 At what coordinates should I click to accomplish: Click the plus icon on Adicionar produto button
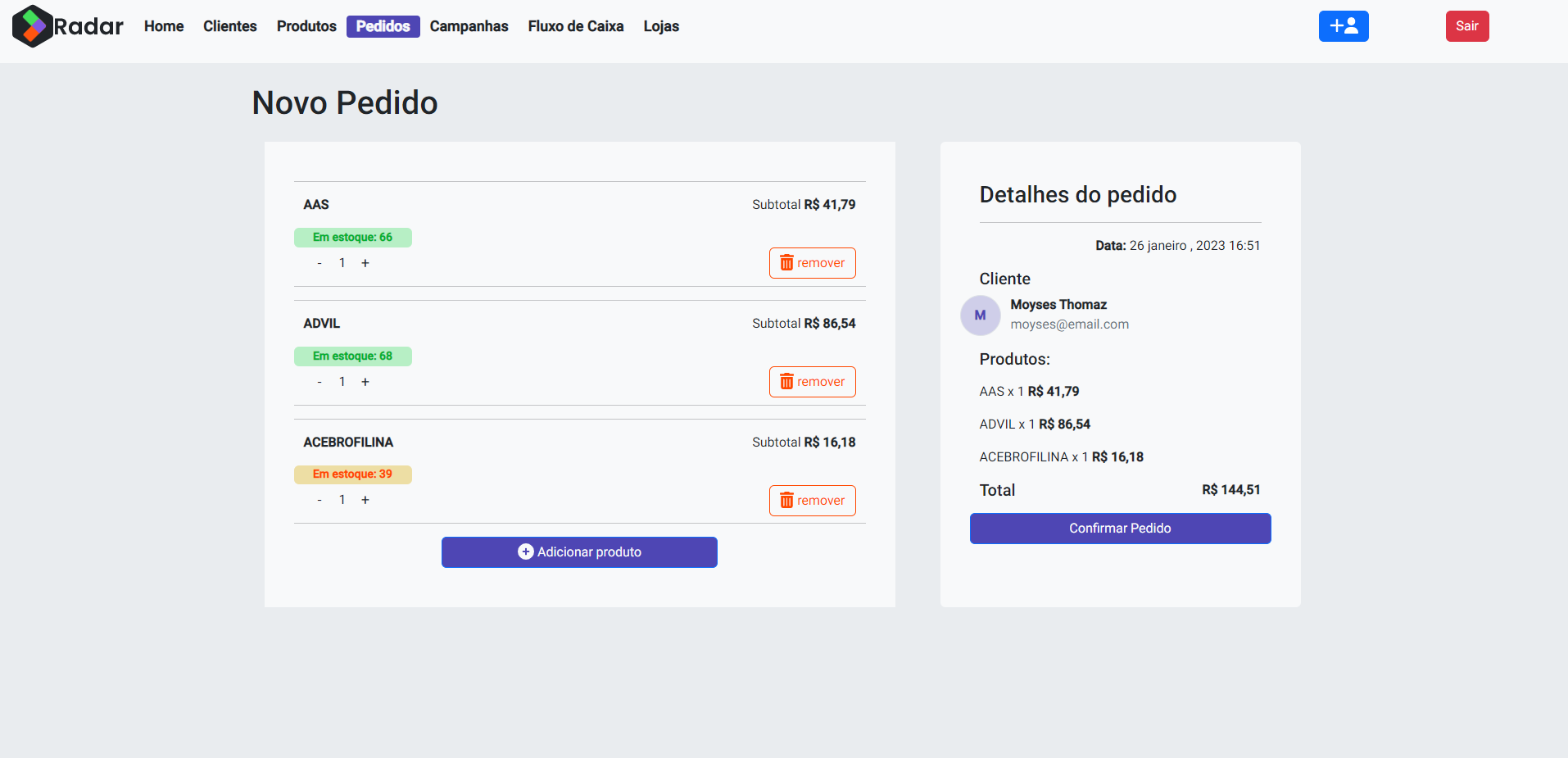(x=525, y=551)
